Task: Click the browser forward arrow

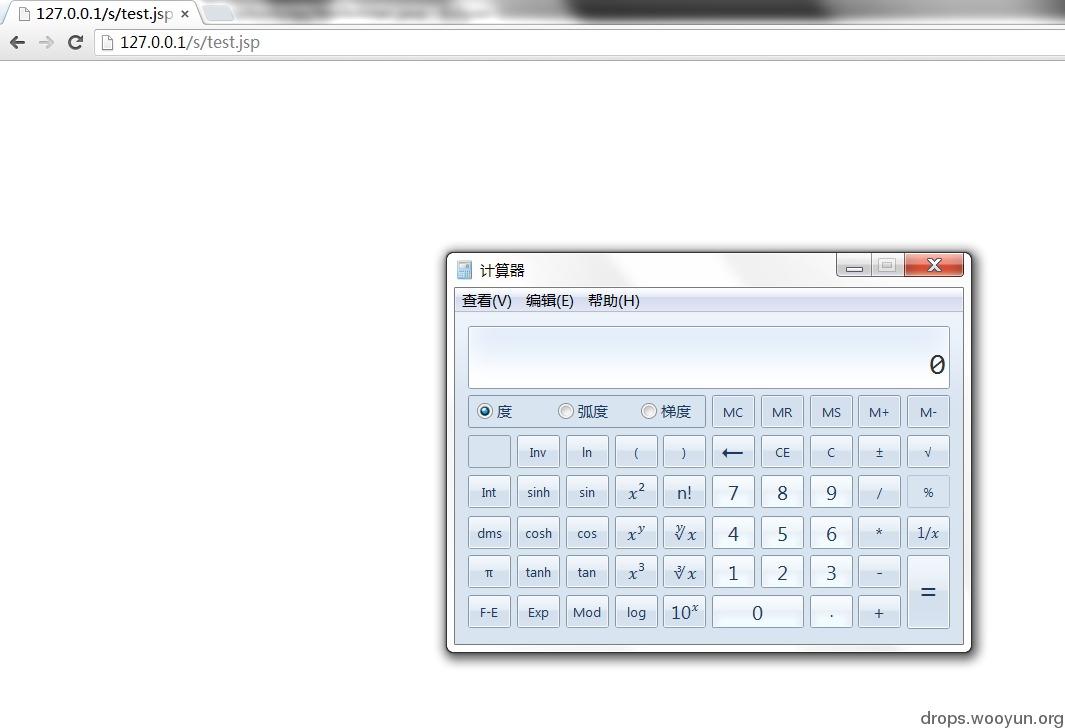Action: (x=46, y=42)
